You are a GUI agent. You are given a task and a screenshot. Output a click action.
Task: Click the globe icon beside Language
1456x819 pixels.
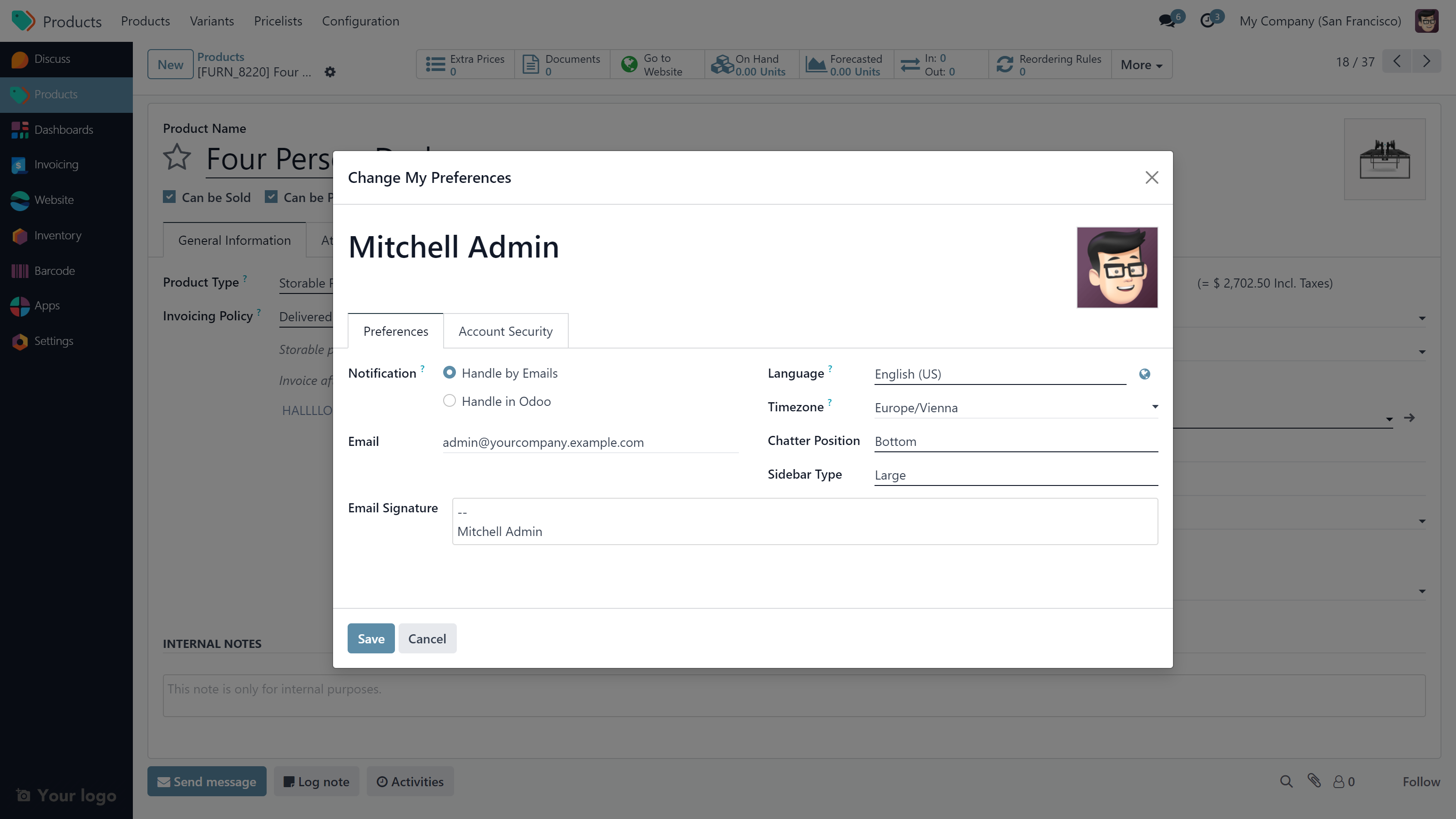pyautogui.click(x=1144, y=374)
